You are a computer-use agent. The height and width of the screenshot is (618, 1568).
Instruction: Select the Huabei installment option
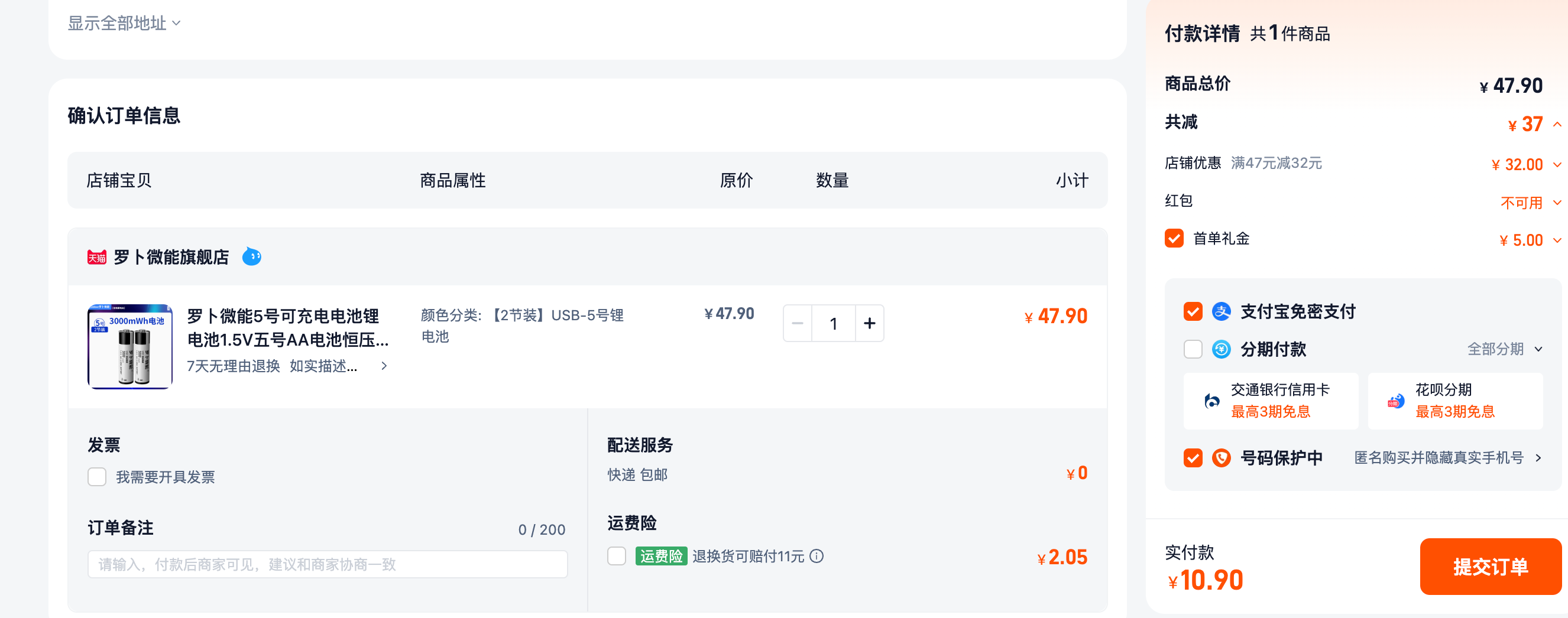pos(1455,400)
